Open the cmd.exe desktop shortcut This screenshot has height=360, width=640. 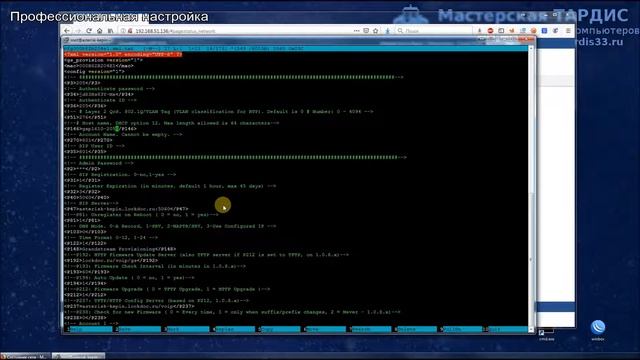click(546, 335)
